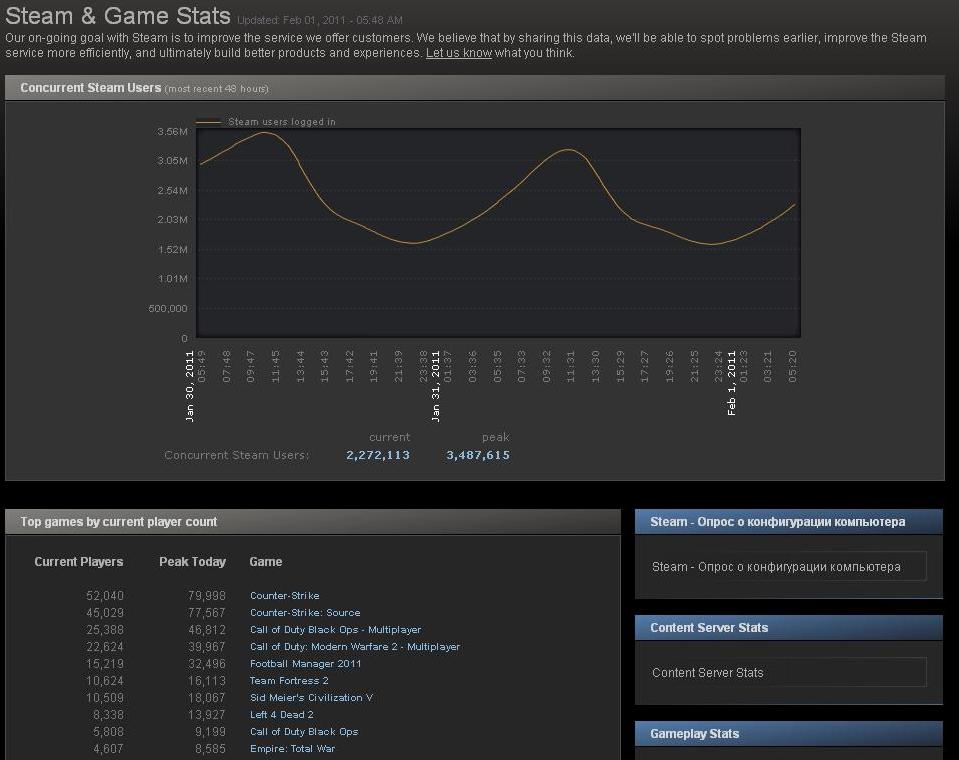959x760 pixels.
Task: Click the current players value 52,040
Action: 105,596
